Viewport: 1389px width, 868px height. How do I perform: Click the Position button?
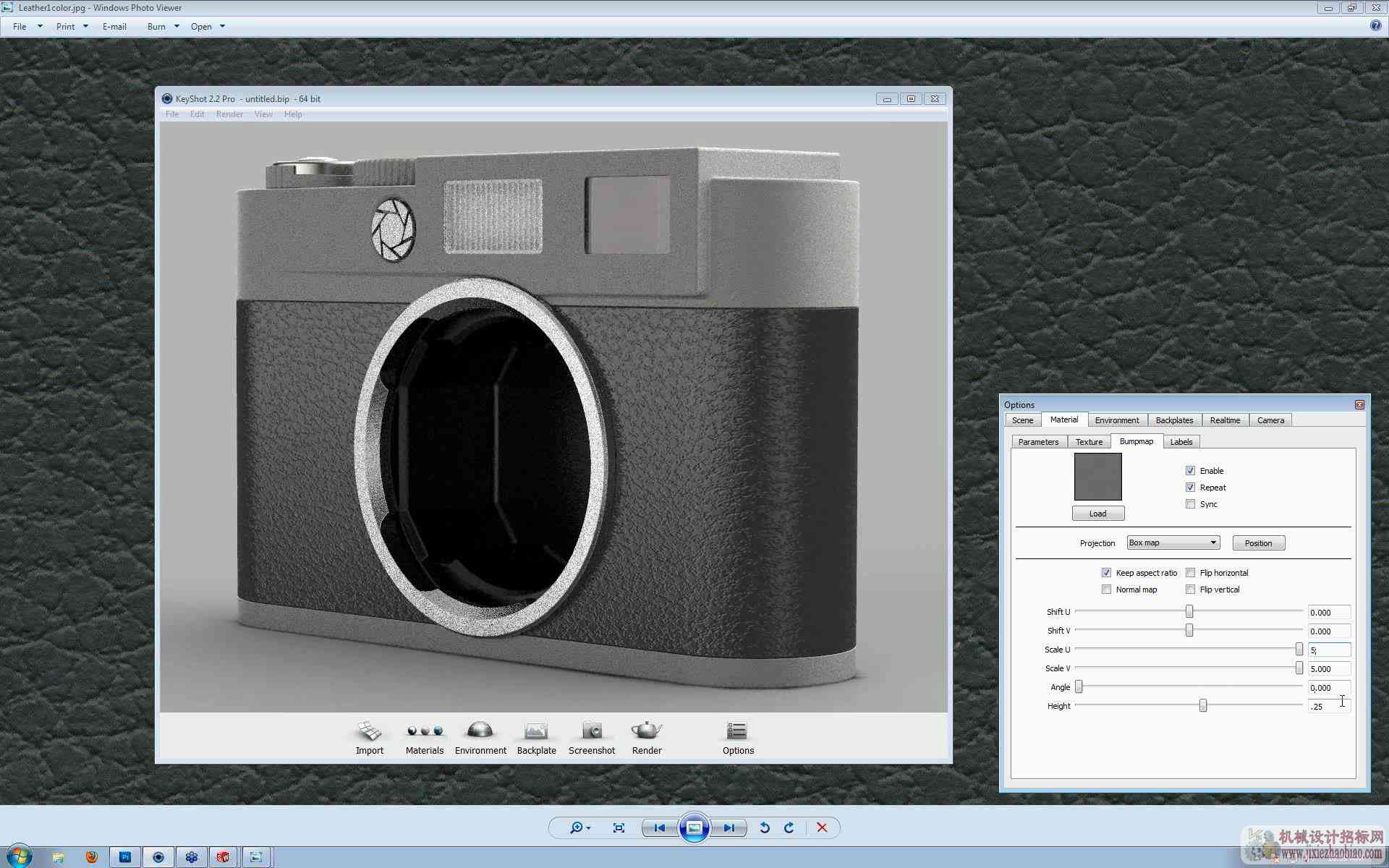click(1258, 543)
